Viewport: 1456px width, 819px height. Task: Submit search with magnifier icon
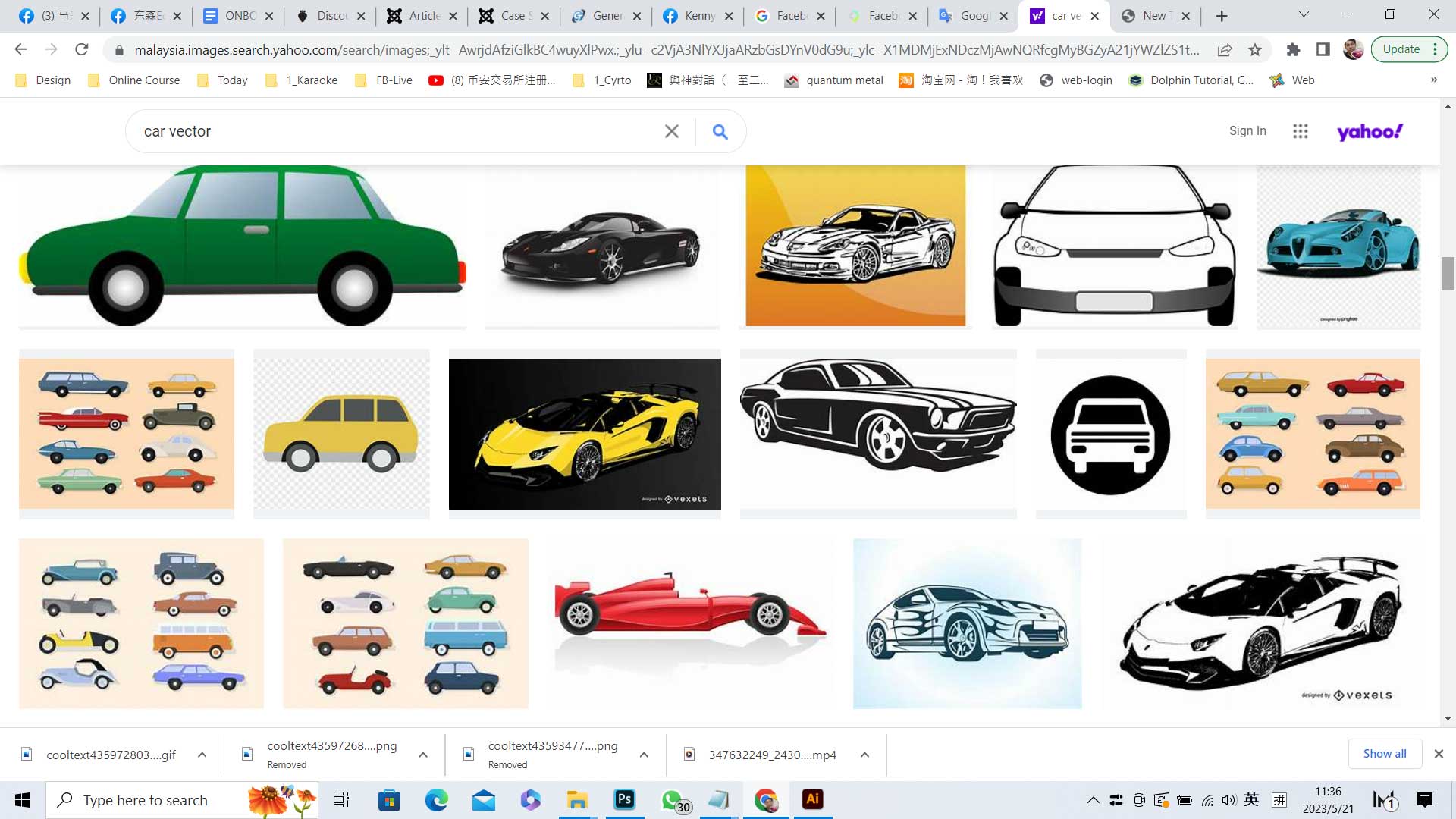(720, 131)
